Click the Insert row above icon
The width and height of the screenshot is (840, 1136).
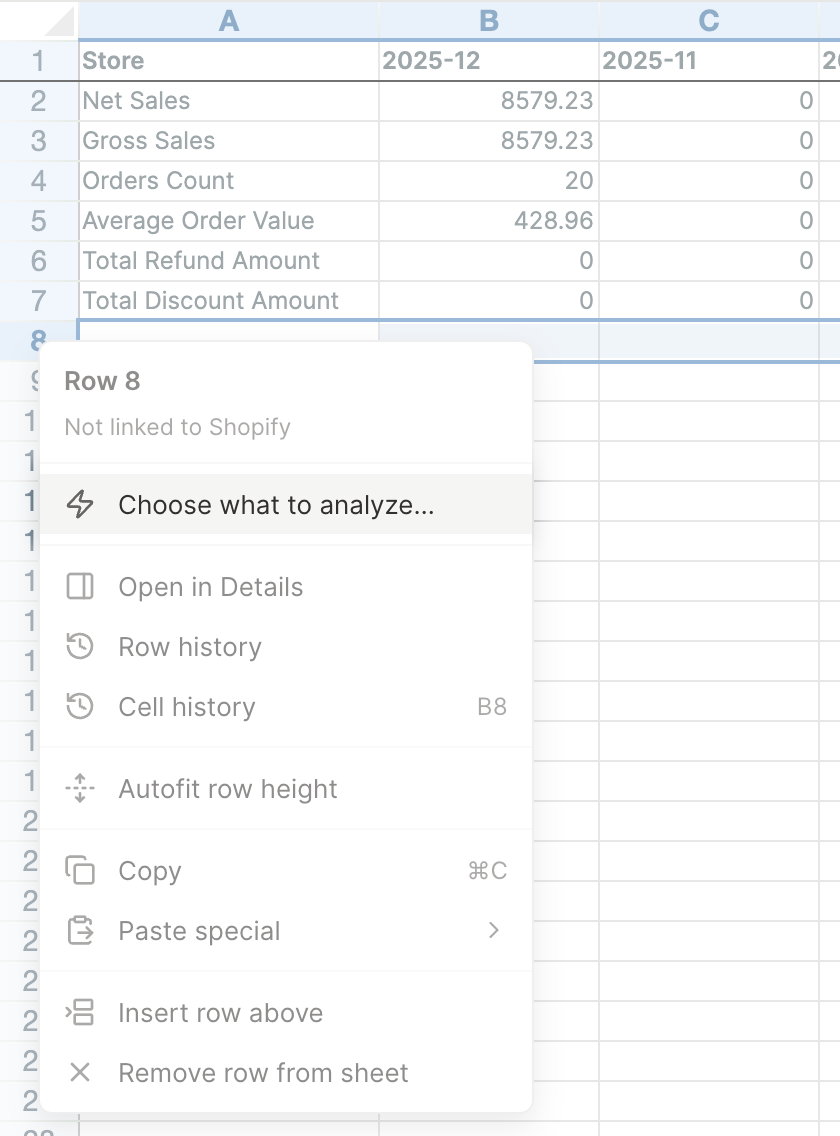tap(80, 1012)
